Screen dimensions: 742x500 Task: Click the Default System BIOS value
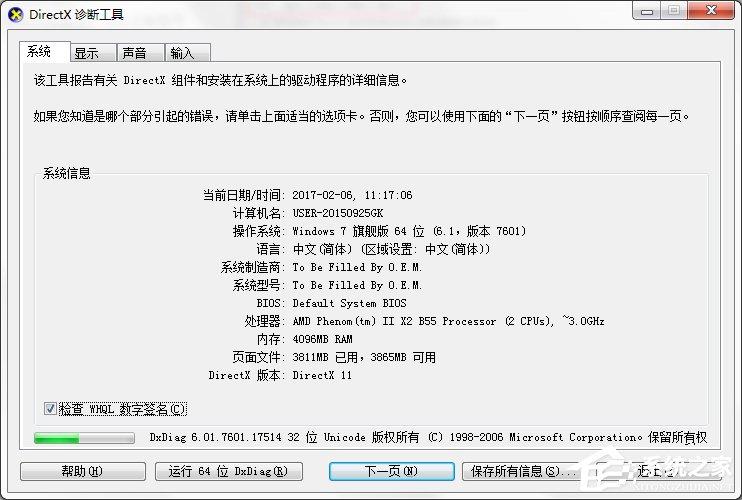tap(350, 303)
